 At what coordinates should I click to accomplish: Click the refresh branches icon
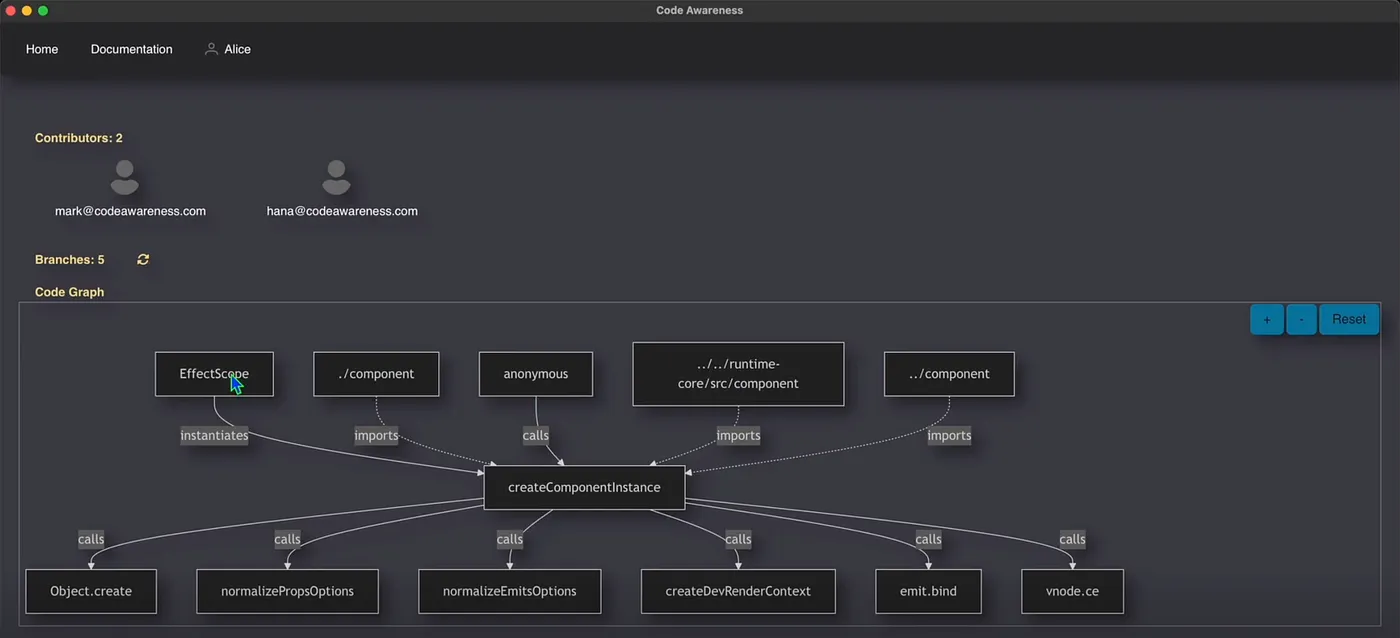click(x=143, y=260)
